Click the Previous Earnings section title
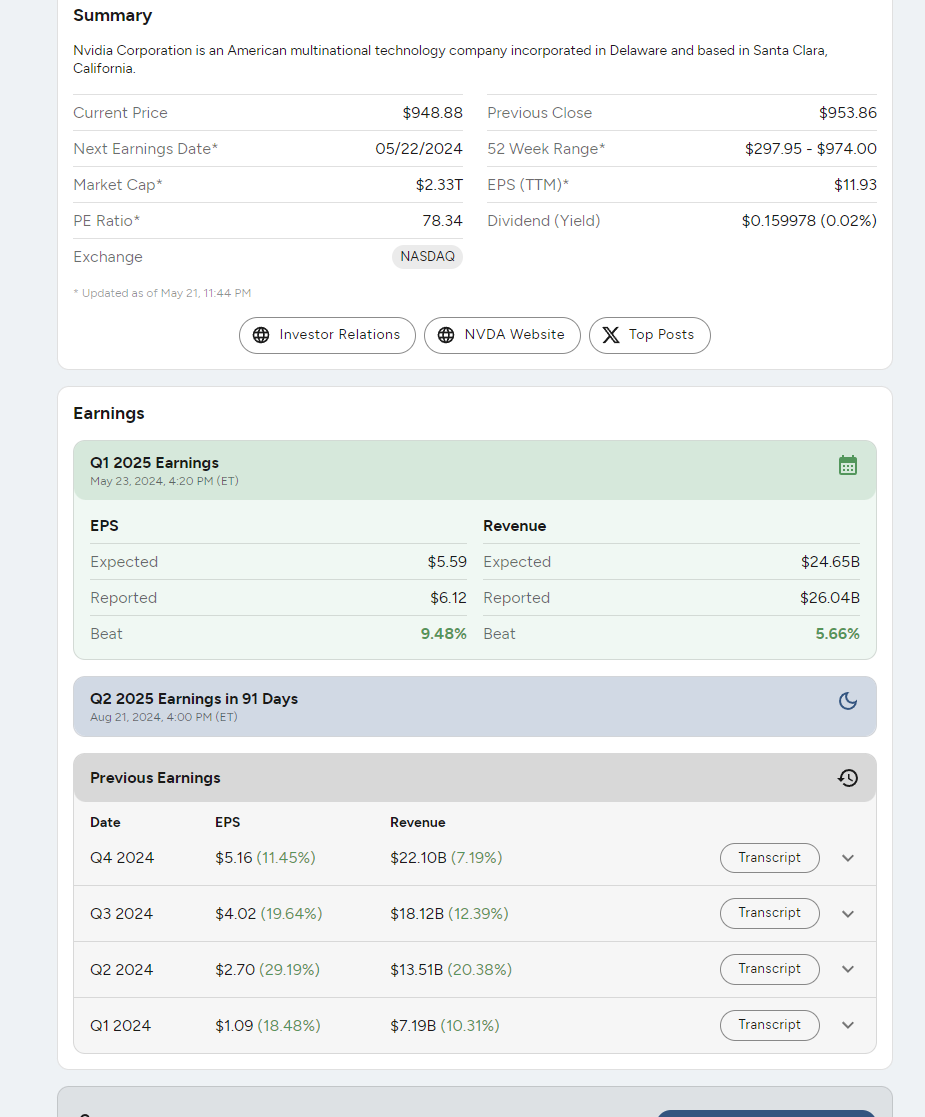This screenshot has width=925, height=1117. point(155,778)
